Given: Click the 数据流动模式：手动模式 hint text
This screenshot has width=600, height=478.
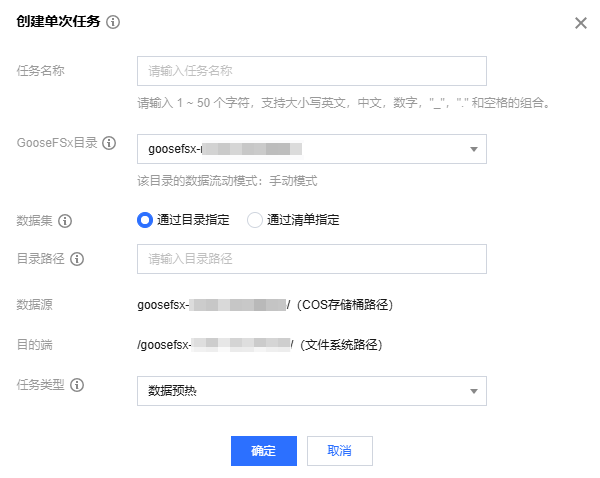Looking at the screenshot, I should tap(227, 182).
